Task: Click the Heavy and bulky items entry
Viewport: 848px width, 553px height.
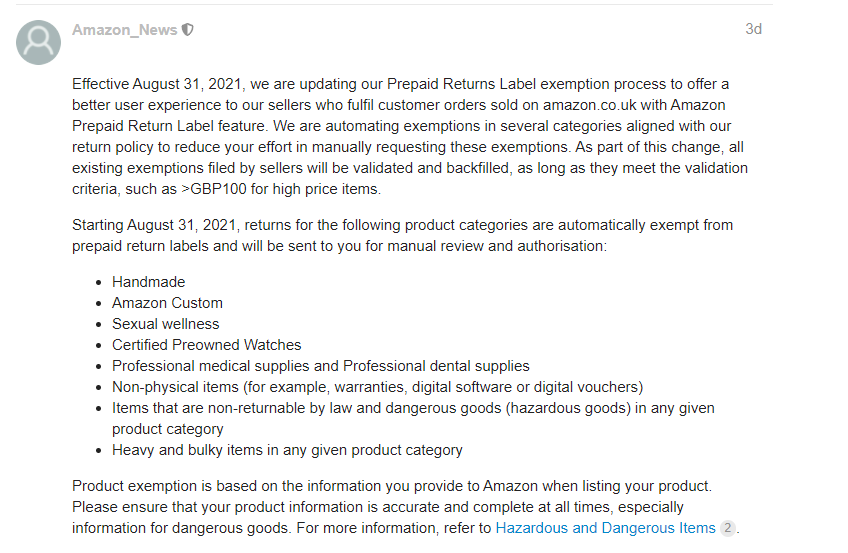Action: [x=287, y=450]
